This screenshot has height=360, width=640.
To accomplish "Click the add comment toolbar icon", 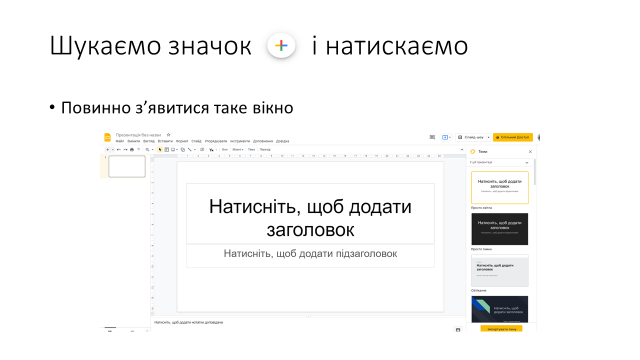I will click(202, 149).
